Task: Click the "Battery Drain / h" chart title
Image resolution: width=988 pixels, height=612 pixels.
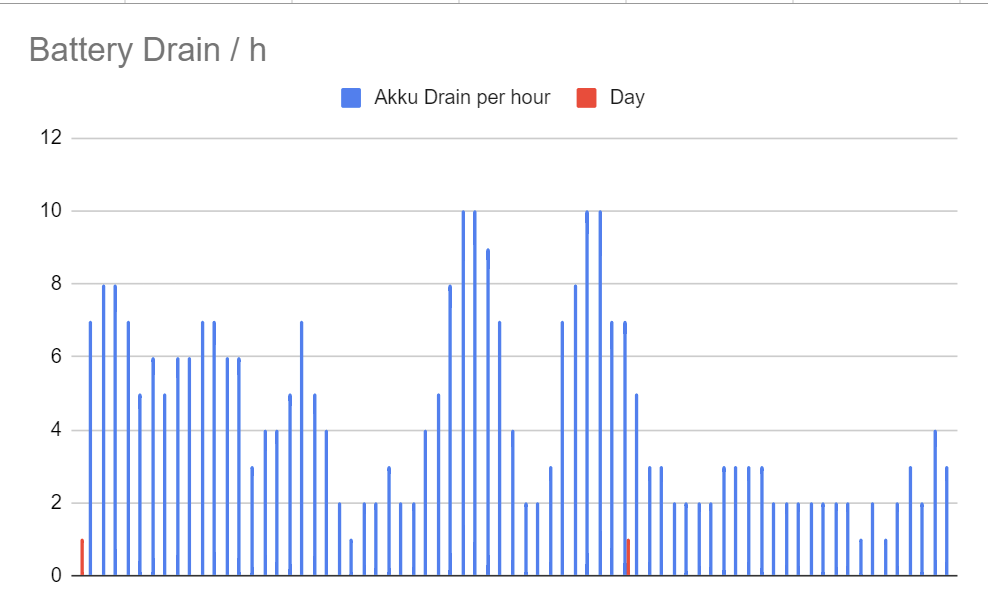Action: coord(148,49)
